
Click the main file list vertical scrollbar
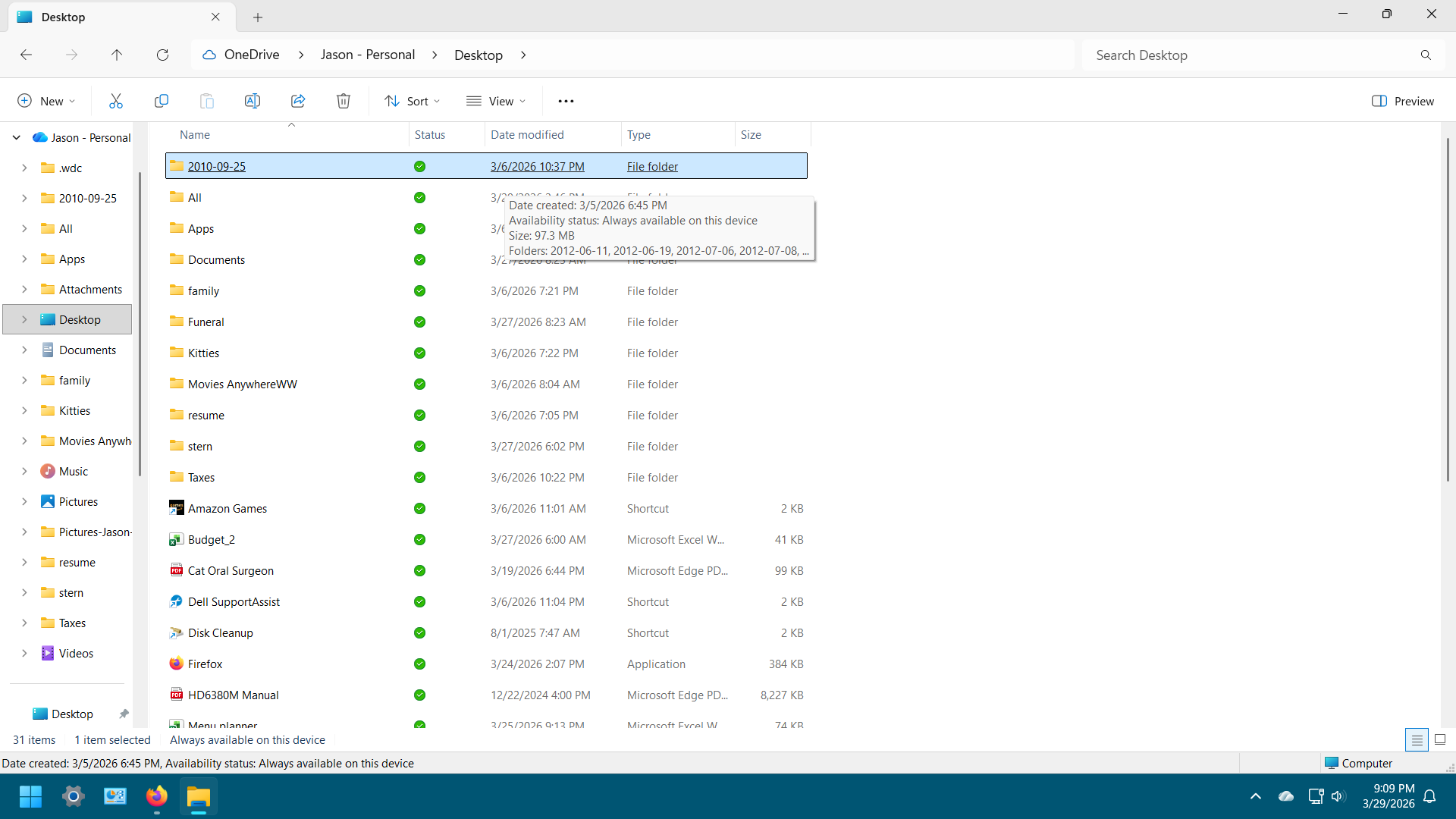[x=1448, y=309]
